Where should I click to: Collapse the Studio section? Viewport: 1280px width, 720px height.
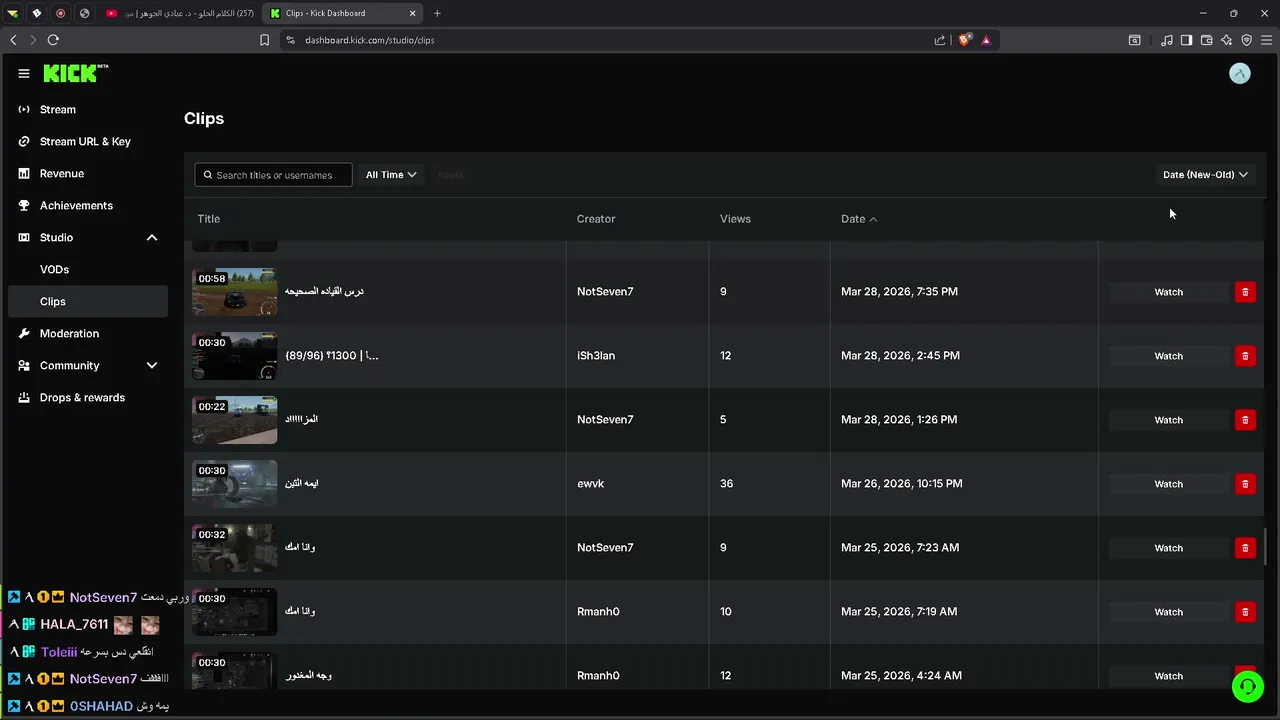[x=152, y=237]
